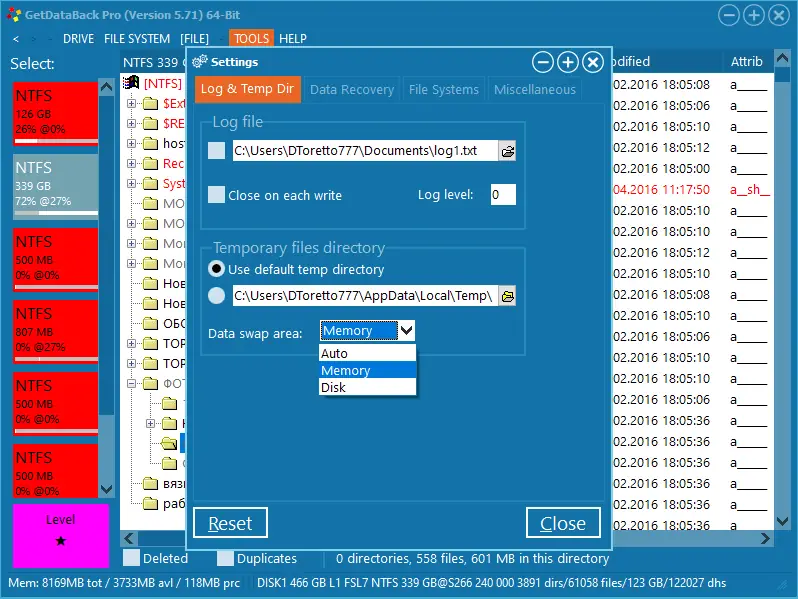798x599 pixels.
Task: Open the DRIVE menu
Action: pos(78,39)
